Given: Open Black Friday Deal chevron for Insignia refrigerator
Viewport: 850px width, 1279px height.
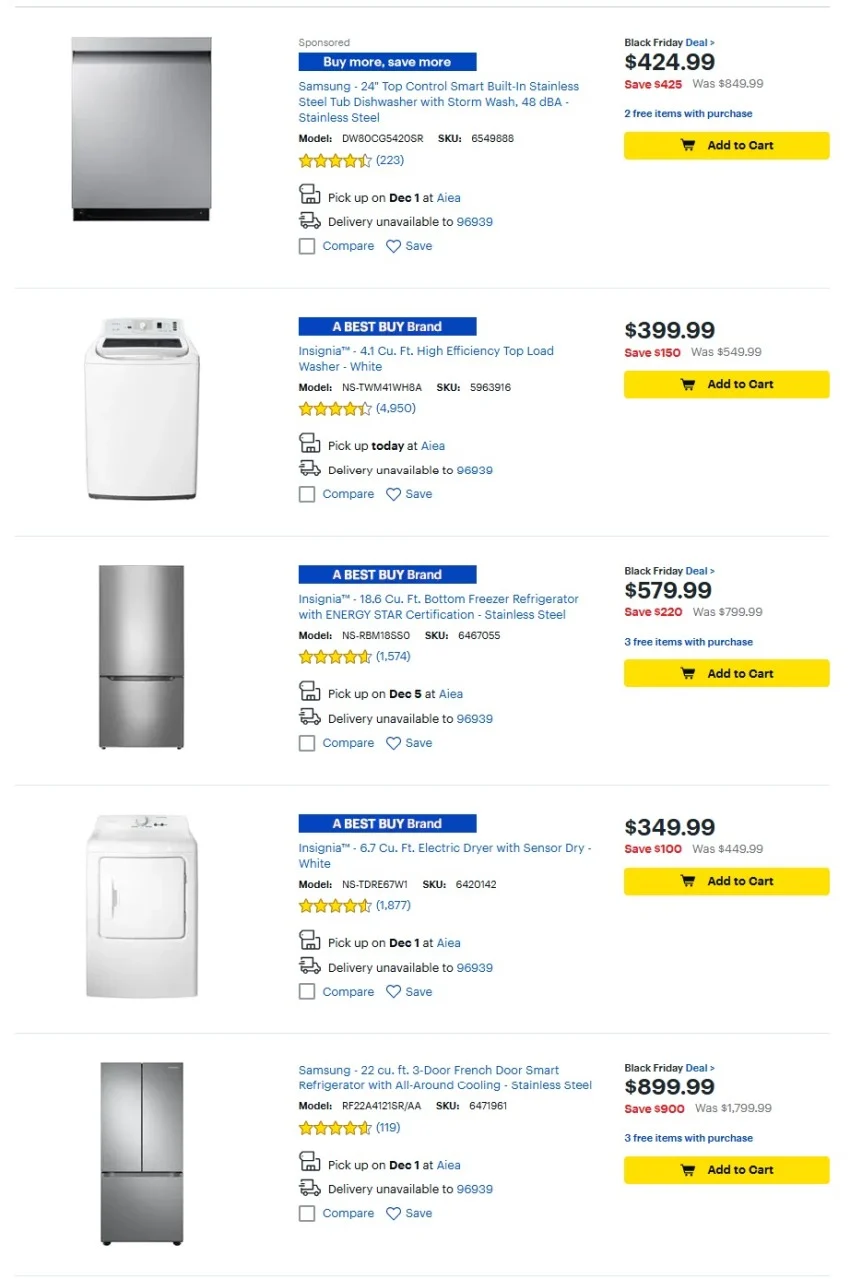Looking at the screenshot, I should [700, 571].
